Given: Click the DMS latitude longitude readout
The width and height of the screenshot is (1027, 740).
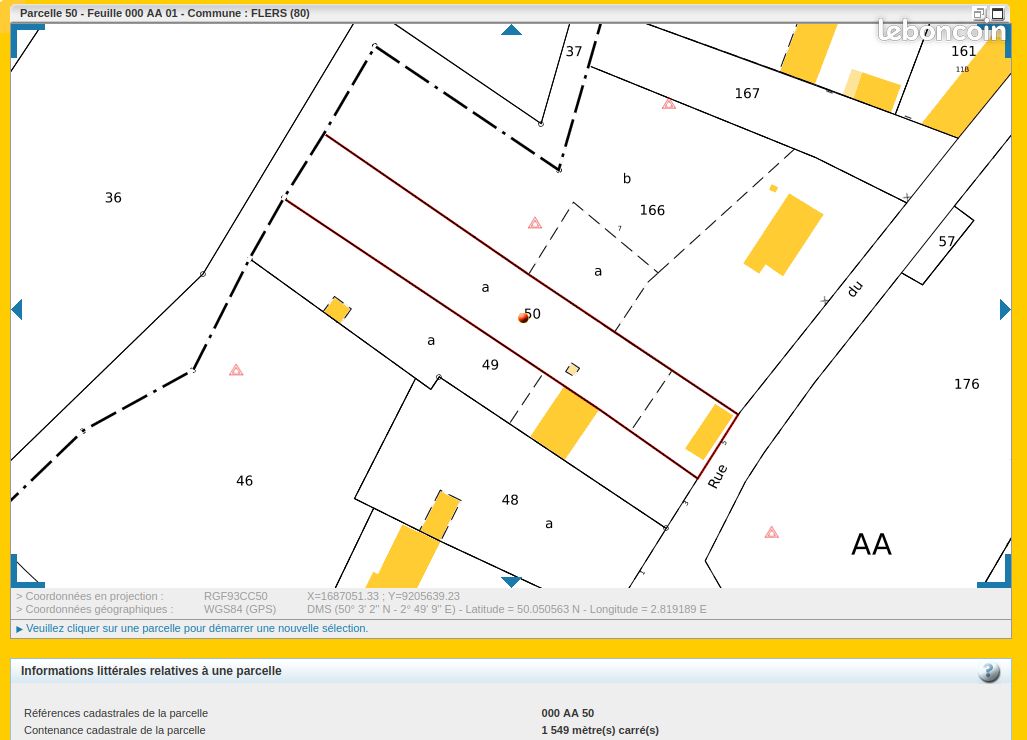Looking at the screenshot, I should (x=506, y=609).
